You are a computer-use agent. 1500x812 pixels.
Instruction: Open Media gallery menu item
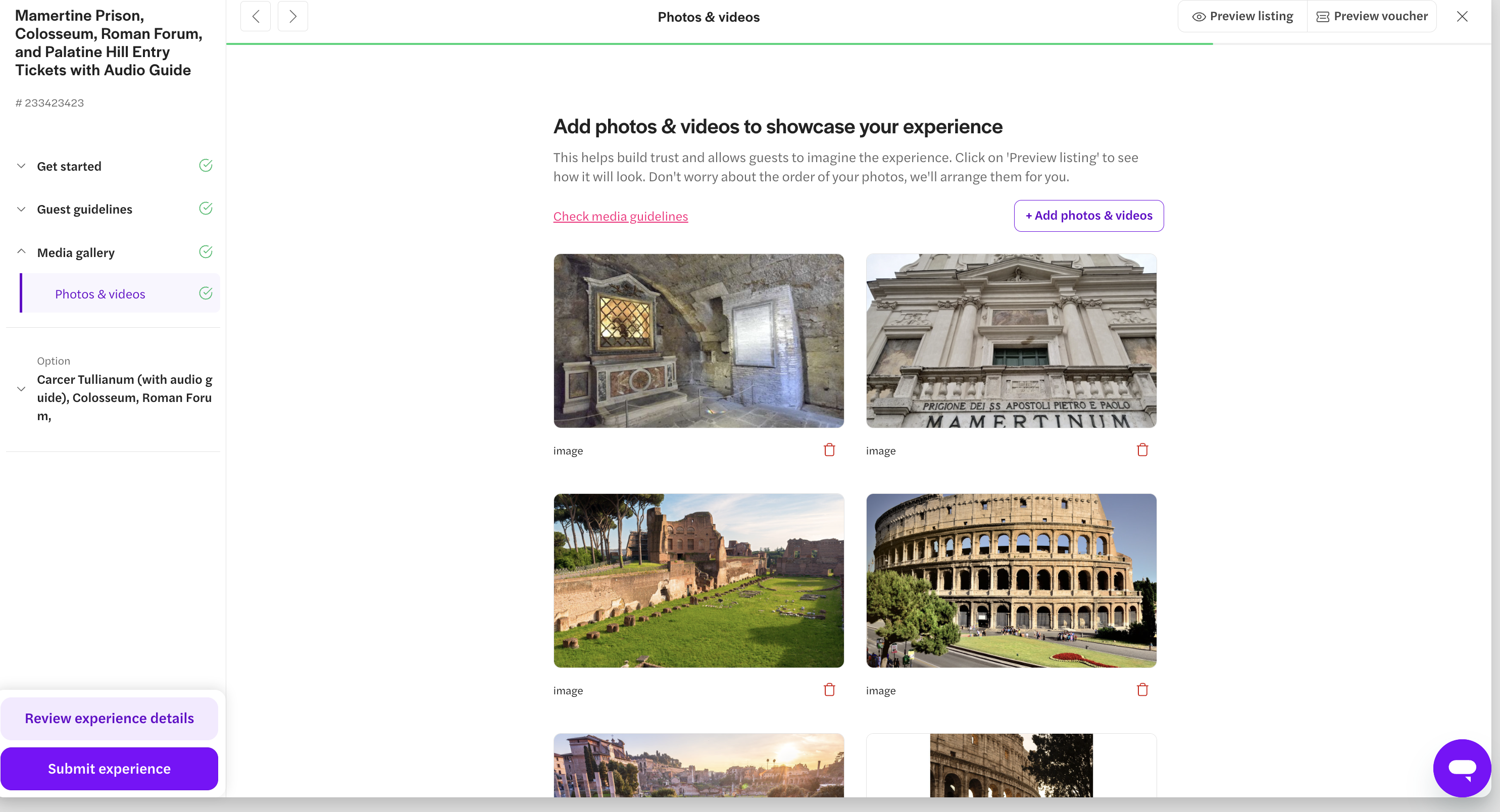[76, 252]
